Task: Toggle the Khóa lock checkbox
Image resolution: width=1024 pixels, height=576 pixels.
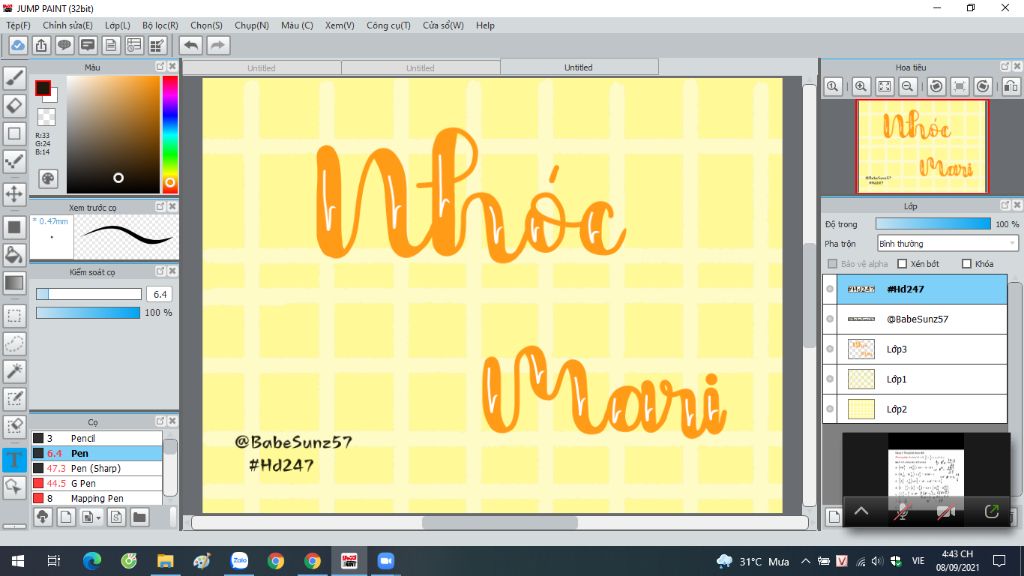Action: point(967,264)
